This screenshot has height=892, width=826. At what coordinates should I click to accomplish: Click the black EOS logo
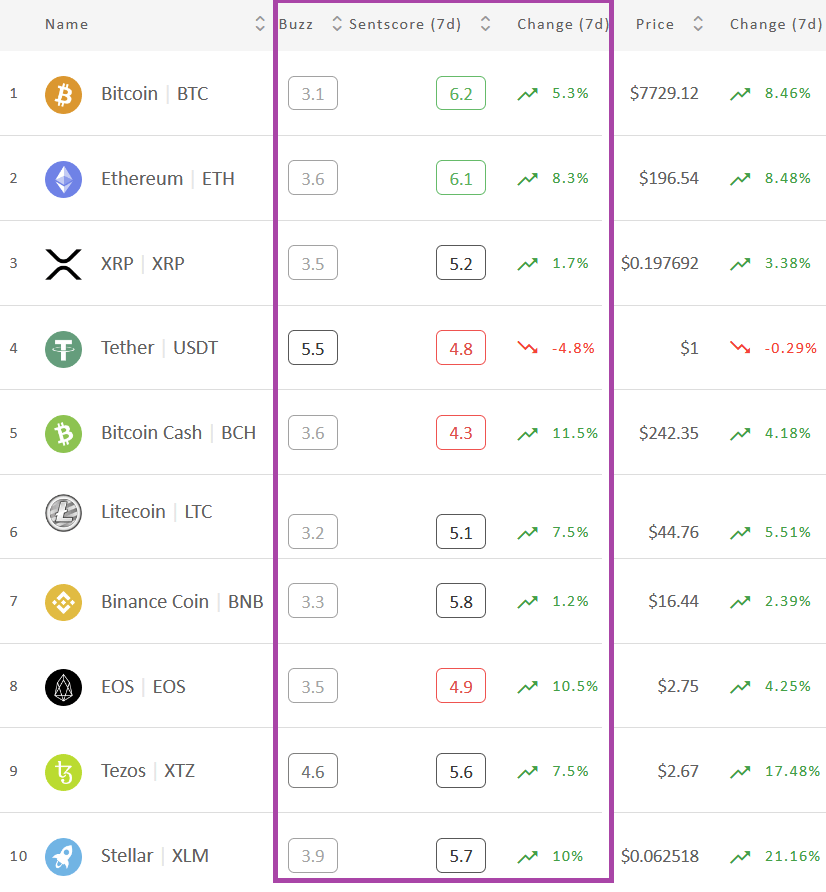click(63, 687)
